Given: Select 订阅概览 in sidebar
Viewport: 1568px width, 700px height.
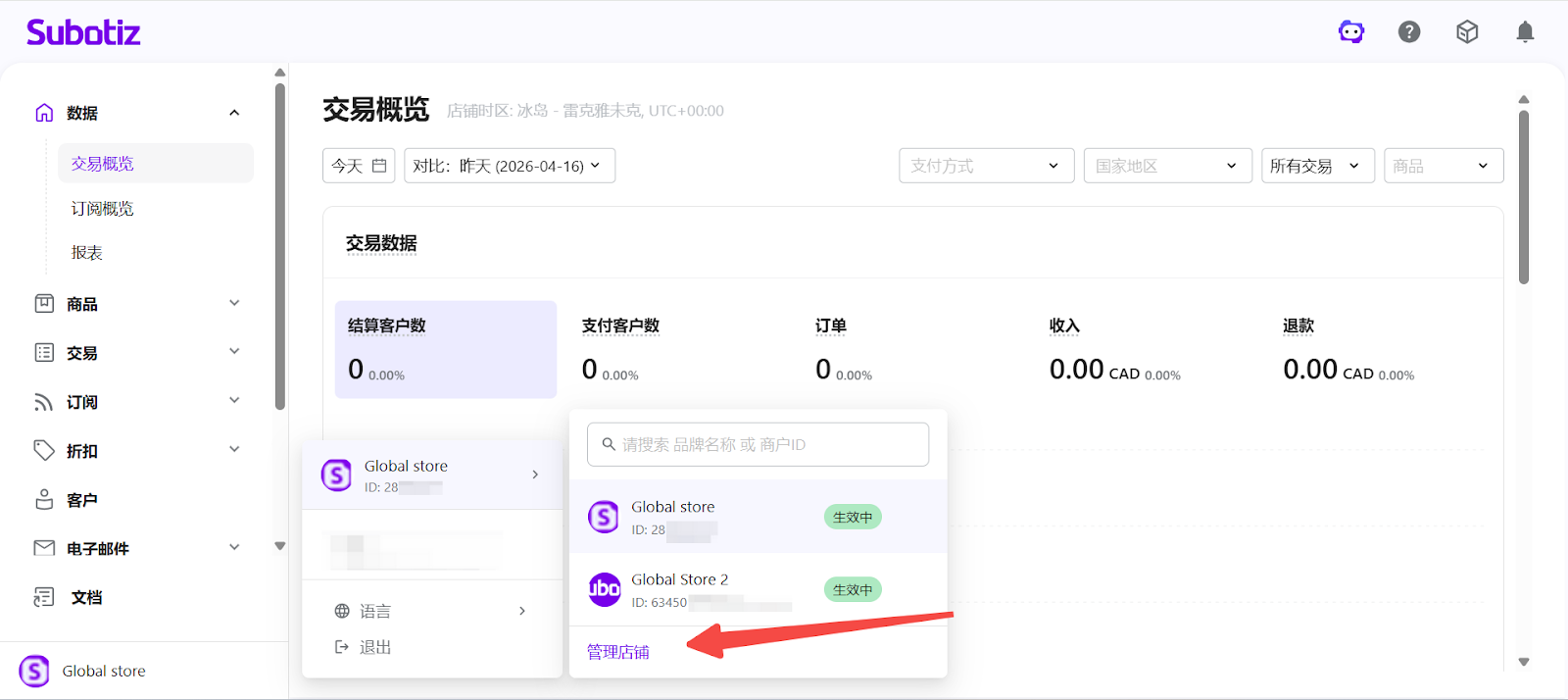Looking at the screenshot, I should pos(103,209).
